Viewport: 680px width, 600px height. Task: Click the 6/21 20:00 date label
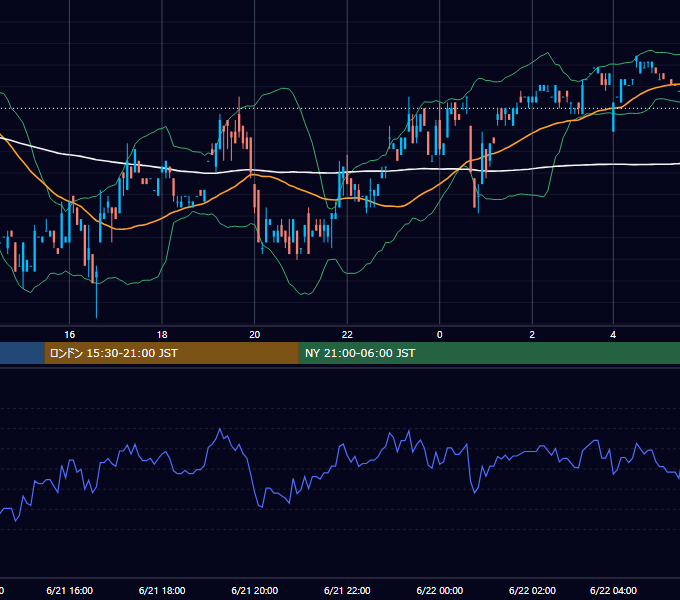point(255,590)
